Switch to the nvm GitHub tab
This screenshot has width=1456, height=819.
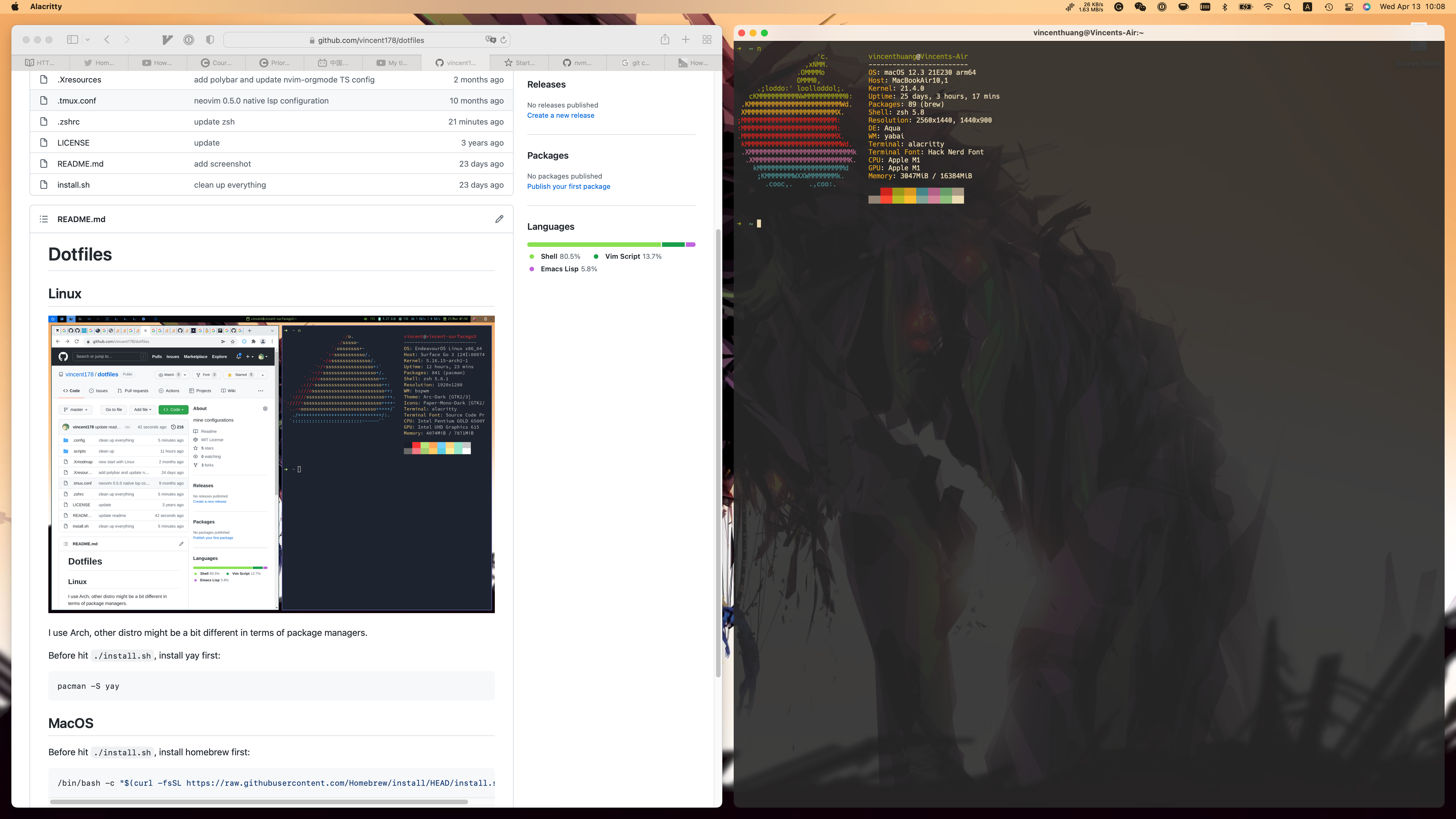(577, 63)
